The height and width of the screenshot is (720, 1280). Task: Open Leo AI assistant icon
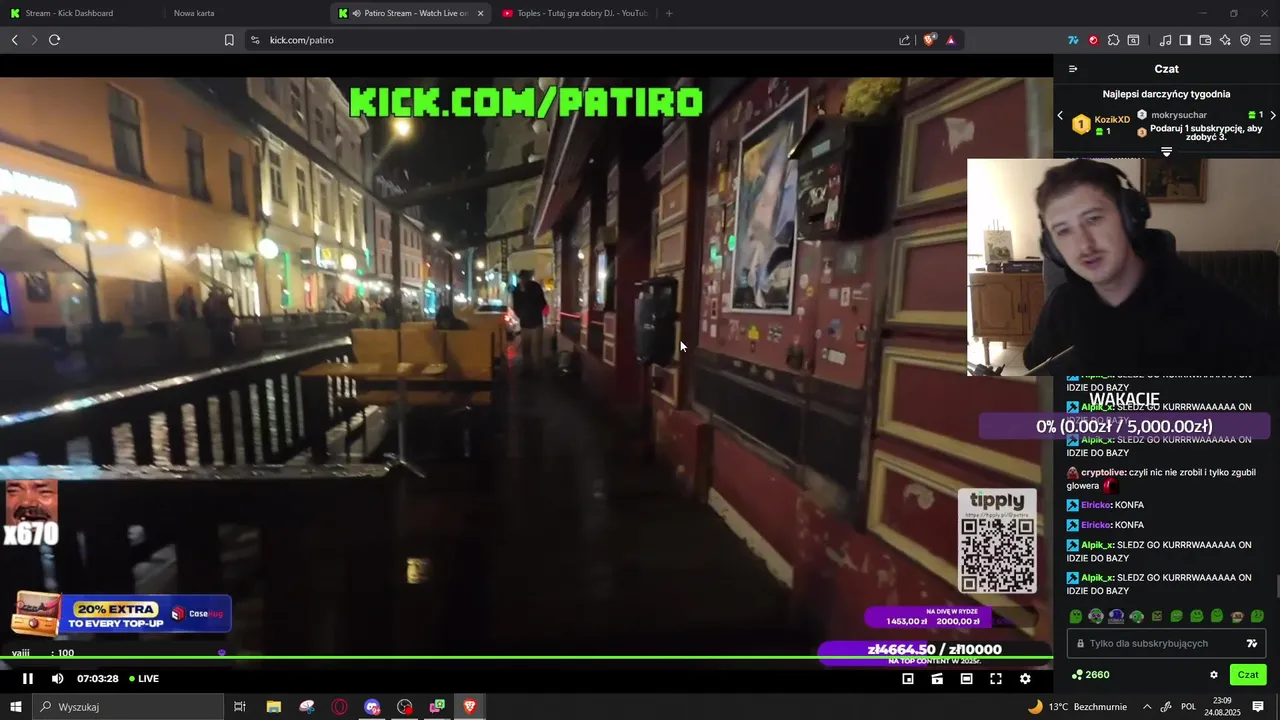tap(1225, 40)
